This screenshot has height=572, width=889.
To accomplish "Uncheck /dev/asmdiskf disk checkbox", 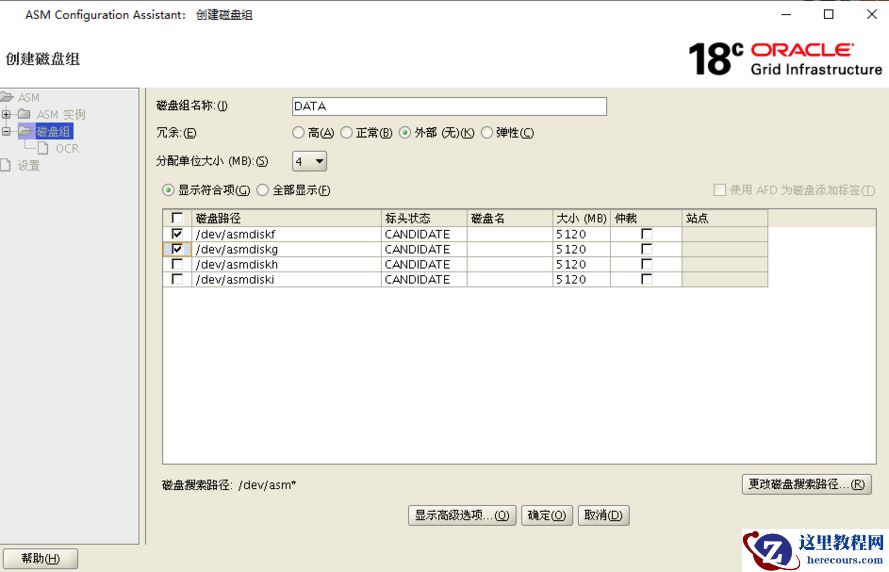I will pos(177,234).
